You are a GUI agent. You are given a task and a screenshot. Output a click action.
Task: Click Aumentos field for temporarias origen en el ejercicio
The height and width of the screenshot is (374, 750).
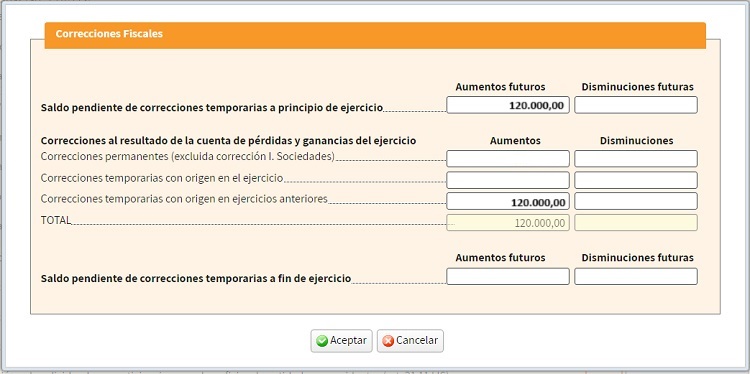pyautogui.click(x=508, y=180)
